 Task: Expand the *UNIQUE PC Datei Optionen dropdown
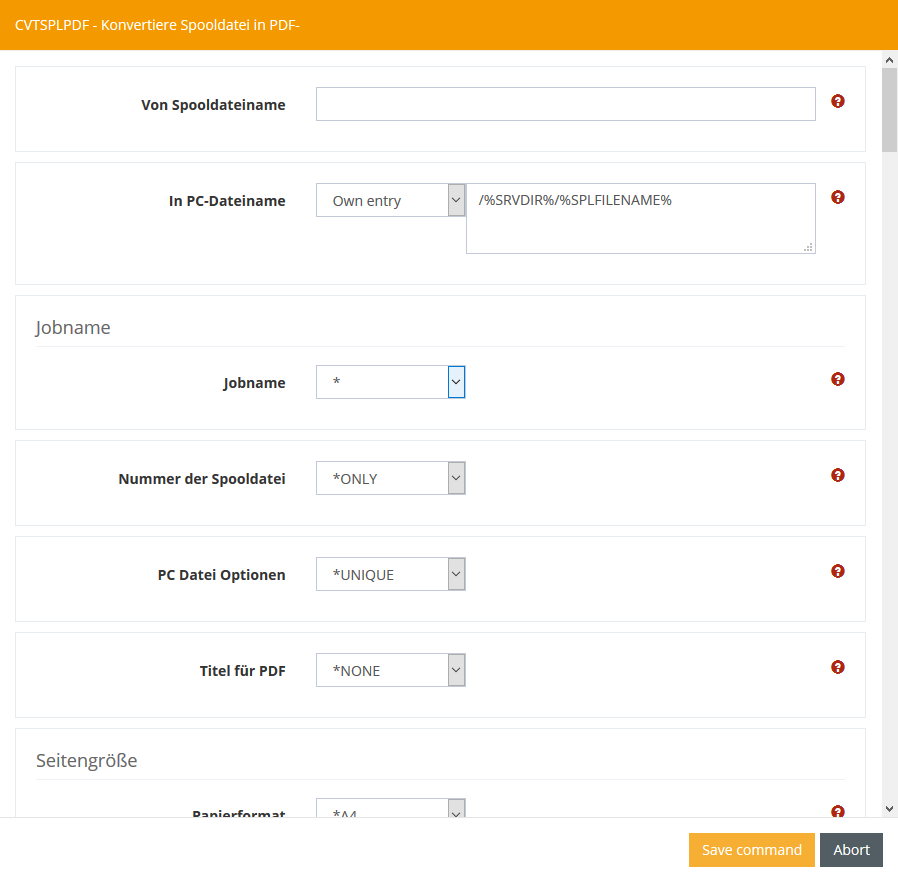(x=390, y=574)
